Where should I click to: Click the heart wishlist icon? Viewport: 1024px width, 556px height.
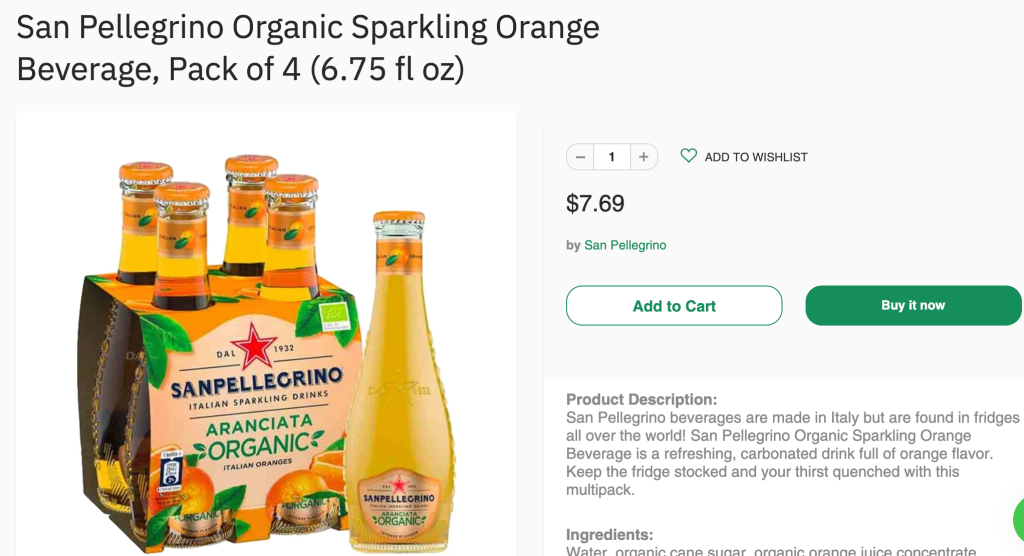(689, 156)
